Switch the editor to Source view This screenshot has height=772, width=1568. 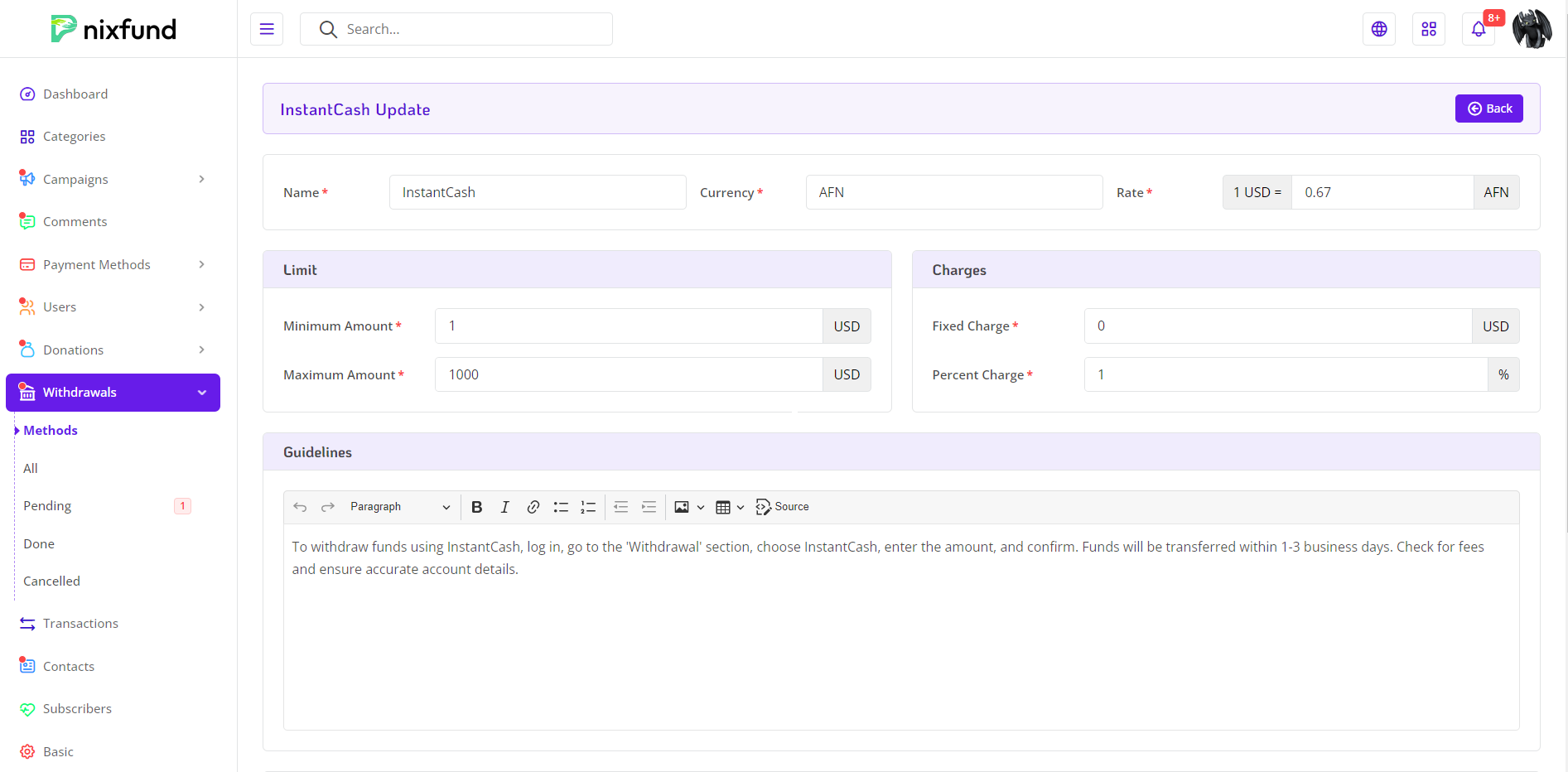(783, 507)
